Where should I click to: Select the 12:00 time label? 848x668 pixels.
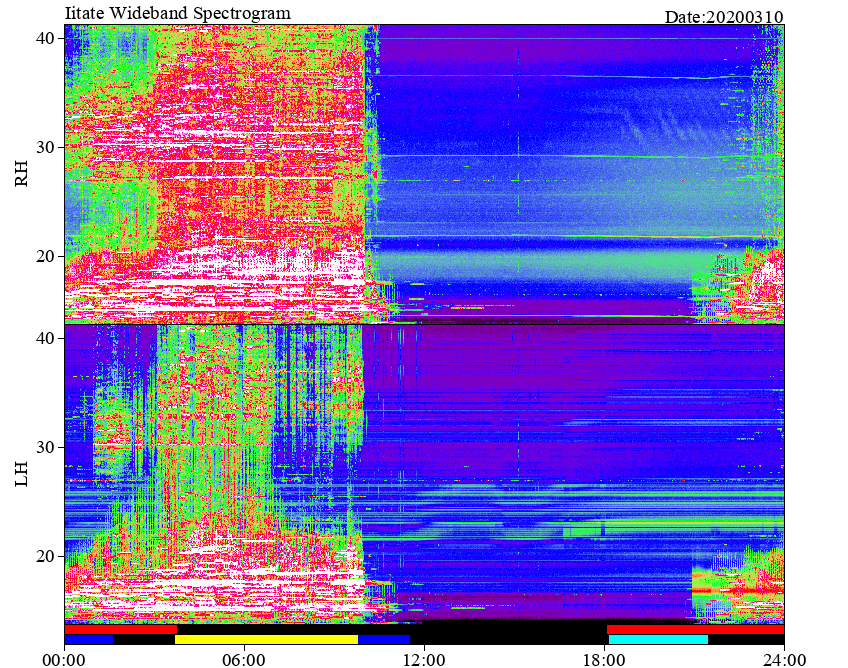click(x=425, y=660)
